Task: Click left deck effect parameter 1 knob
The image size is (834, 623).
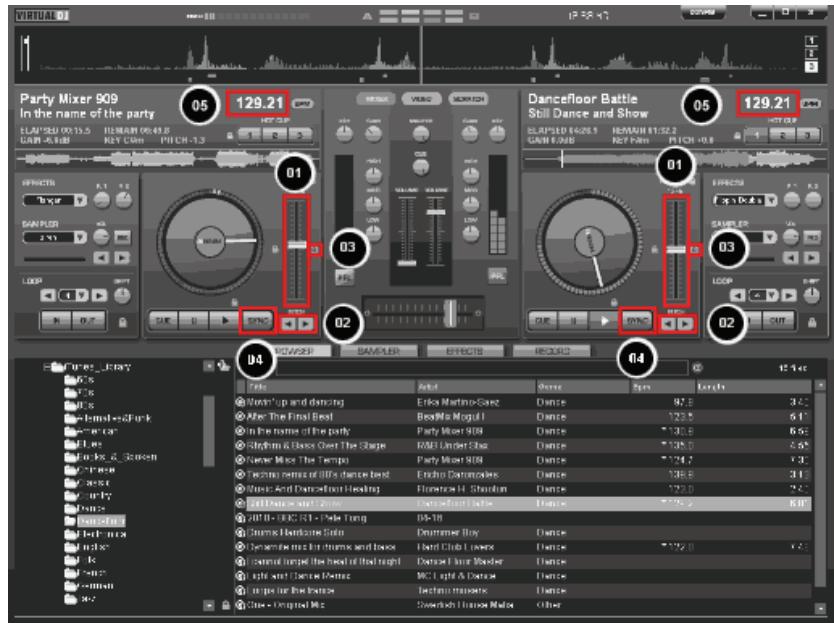Action: [102, 200]
